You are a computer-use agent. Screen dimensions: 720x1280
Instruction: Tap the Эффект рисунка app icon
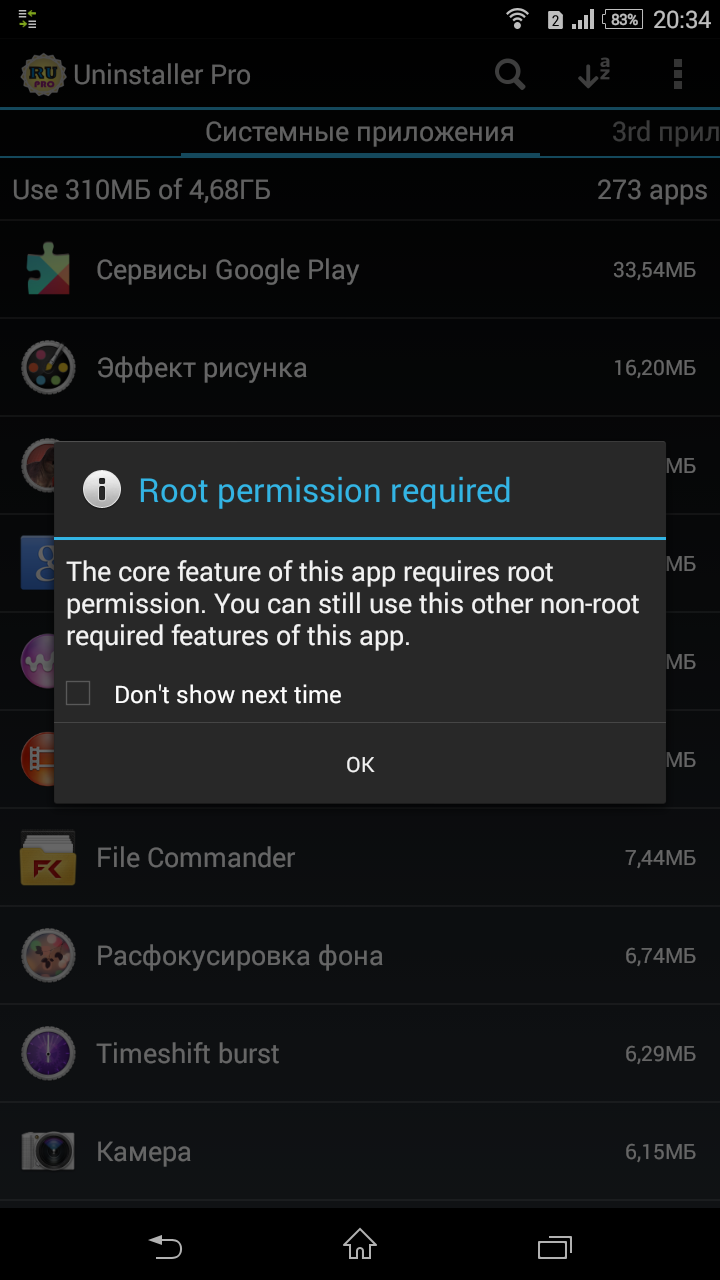[x=48, y=368]
